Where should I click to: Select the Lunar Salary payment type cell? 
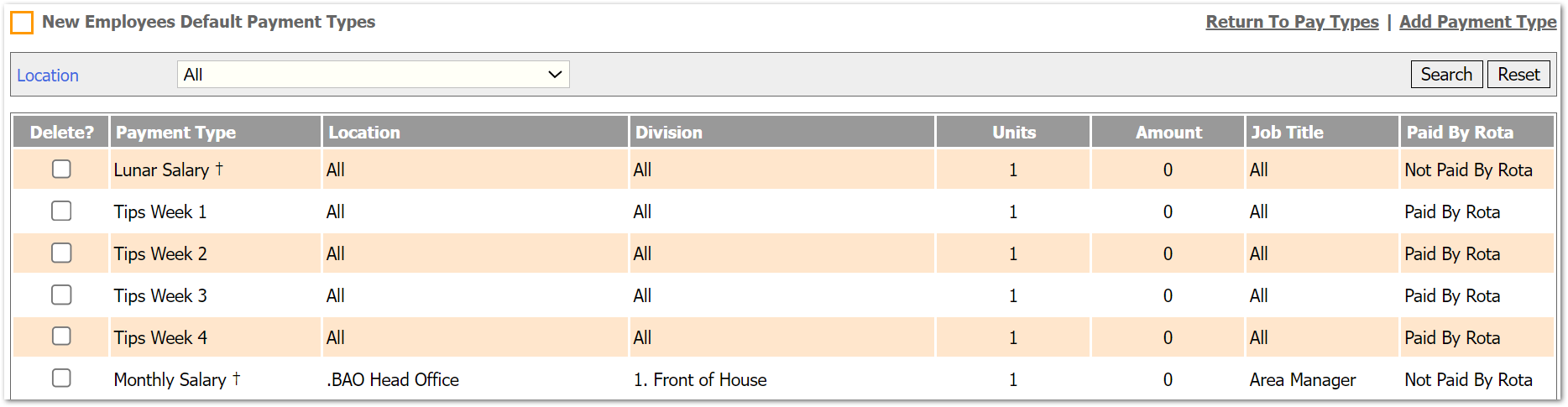pyautogui.click(x=161, y=170)
